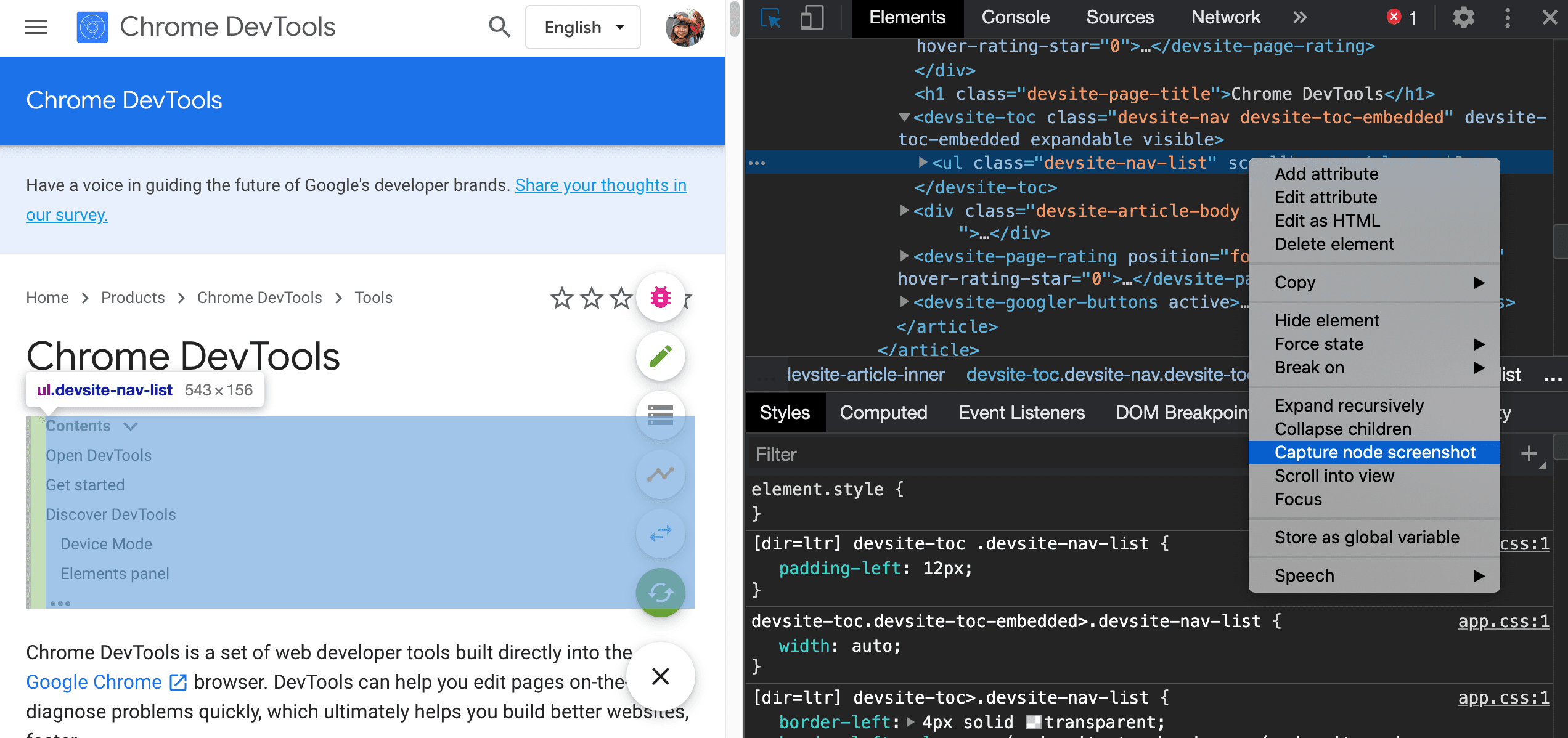The image size is (1568, 738).
Task: Switch to the Console panel tab
Action: 1013,18
